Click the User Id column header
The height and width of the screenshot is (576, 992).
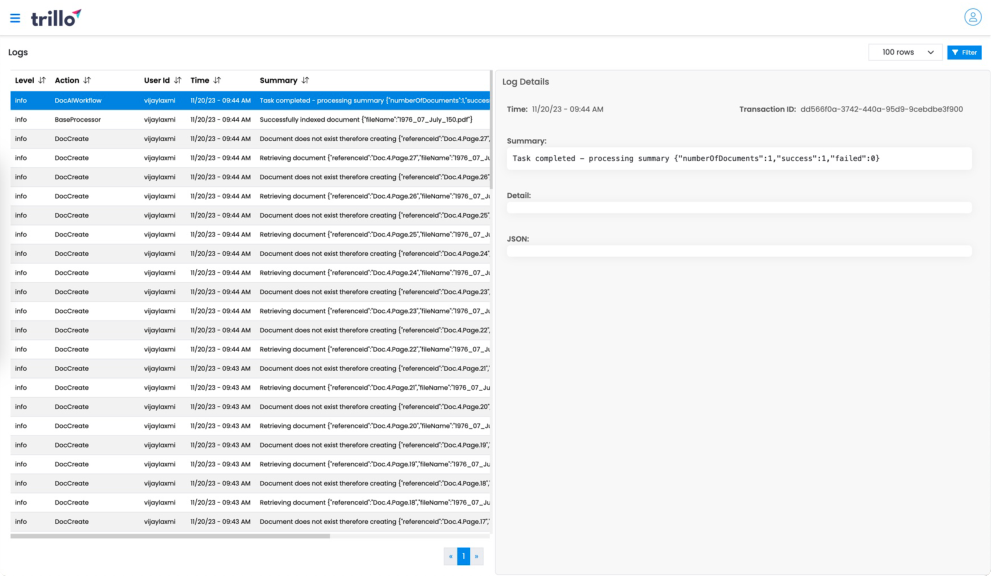coord(157,80)
